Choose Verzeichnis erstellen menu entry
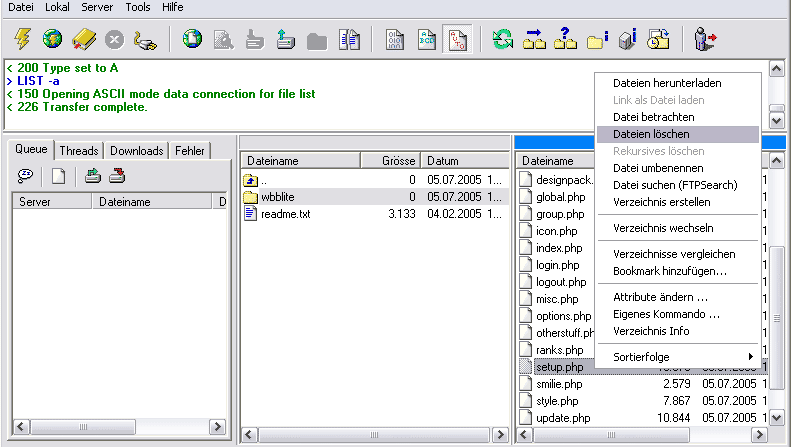The height and width of the screenshot is (447, 791). (x=678, y=202)
